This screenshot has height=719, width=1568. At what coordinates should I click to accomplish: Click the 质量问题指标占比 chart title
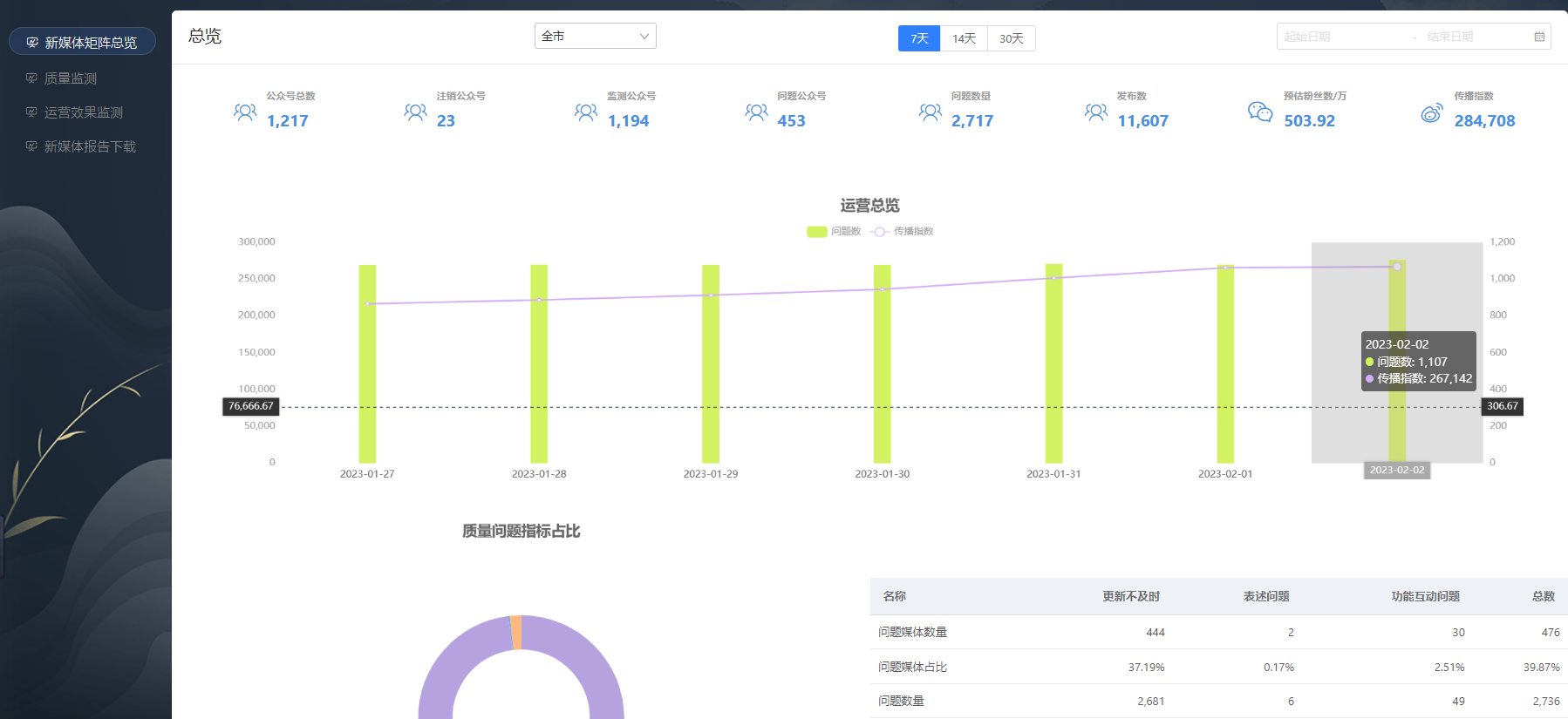click(x=522, y=531)
